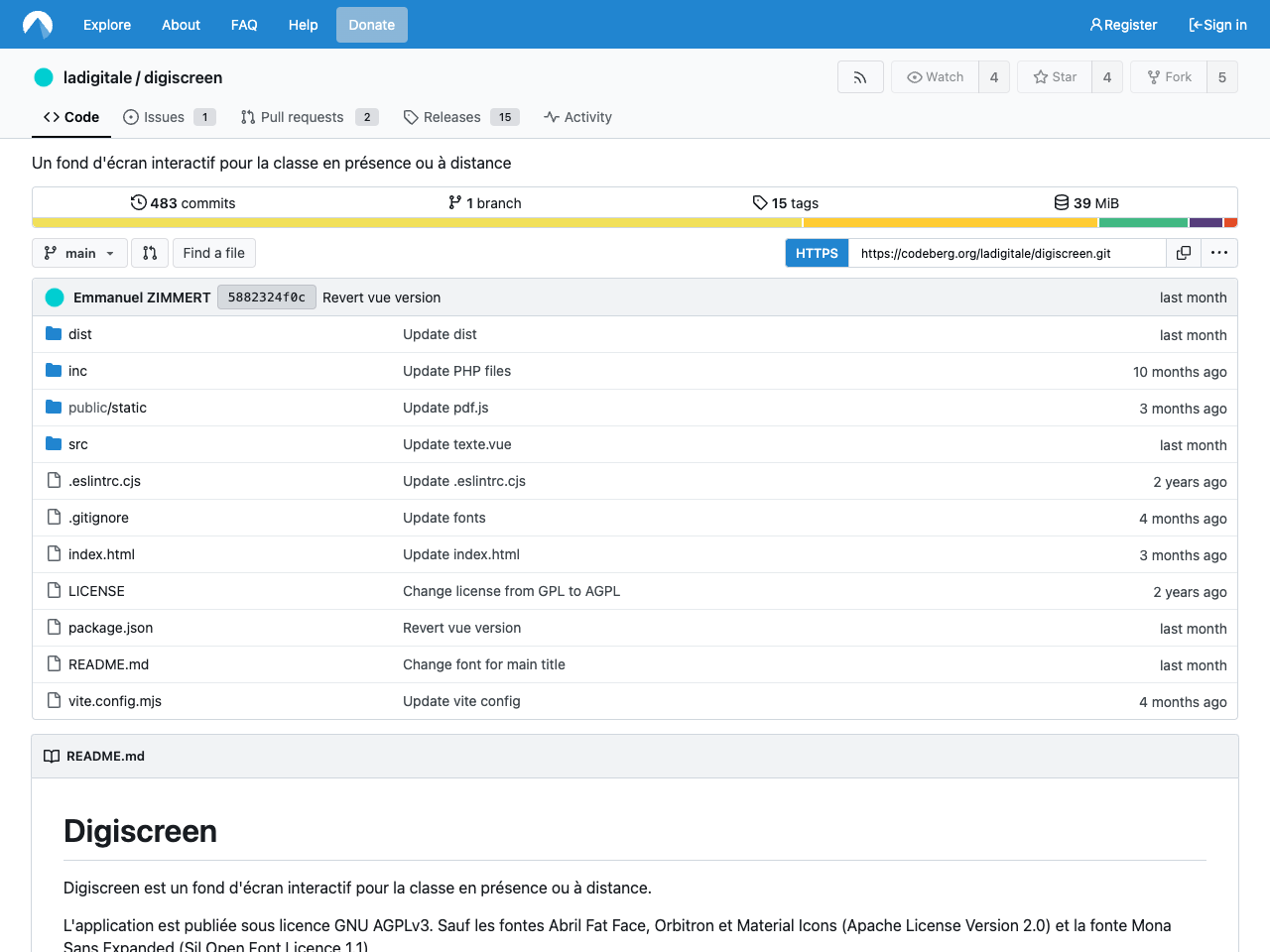Click the commits history clock icon
Image resolution: width=1270 pixels, height=952 pixels.
(x=139, y=202)
